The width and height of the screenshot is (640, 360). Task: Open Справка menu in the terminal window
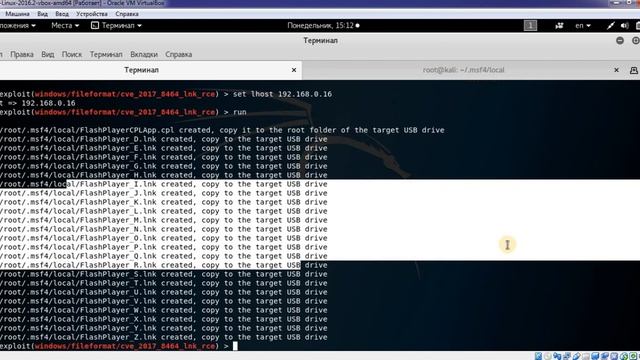[x=178, y=54]
